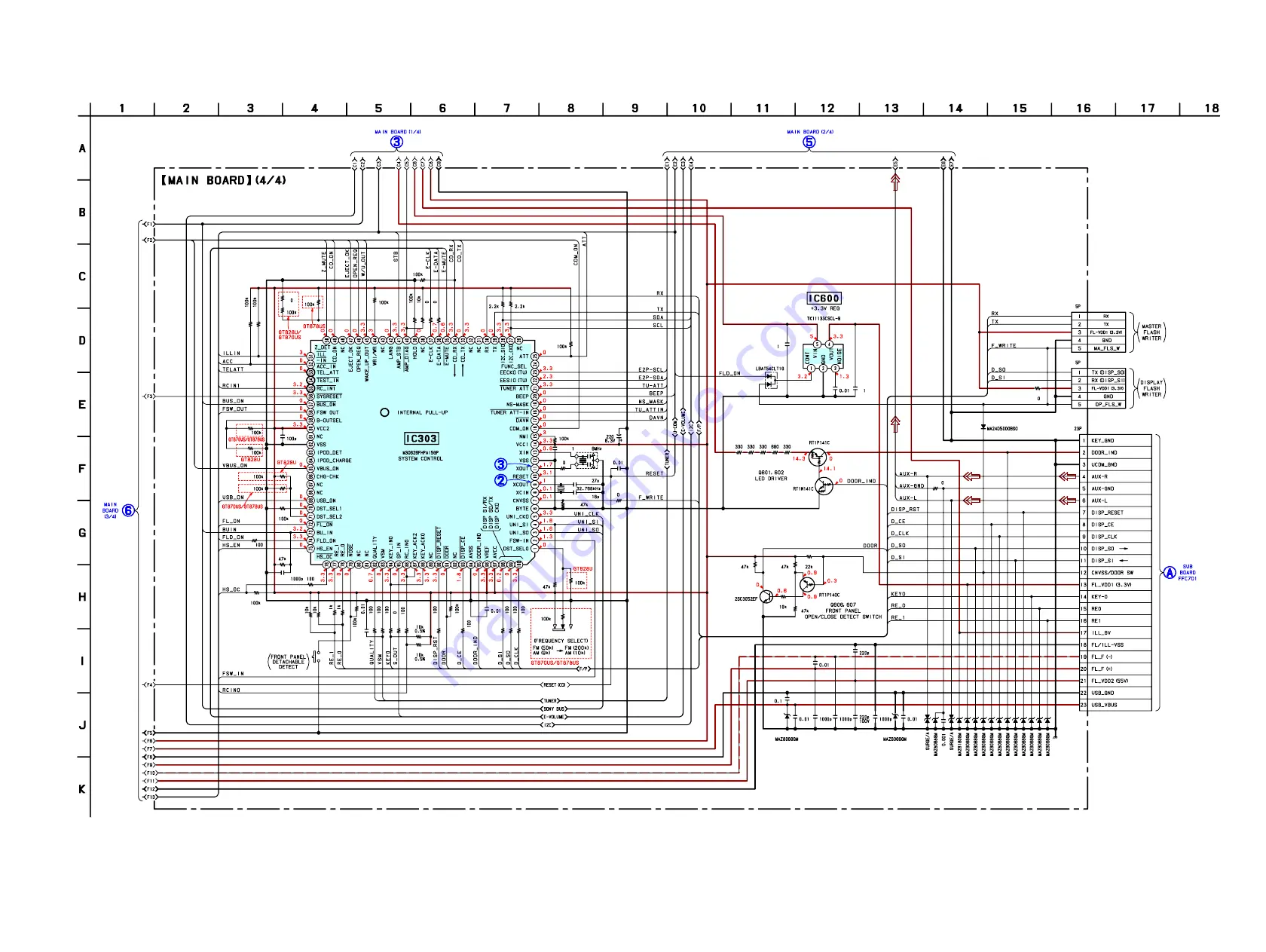This screenshot has width=1266, height=952.
Task: Click circled 3 waveform marker near XOUT pin
Action: pyautogui.click(x=500, y=464)
